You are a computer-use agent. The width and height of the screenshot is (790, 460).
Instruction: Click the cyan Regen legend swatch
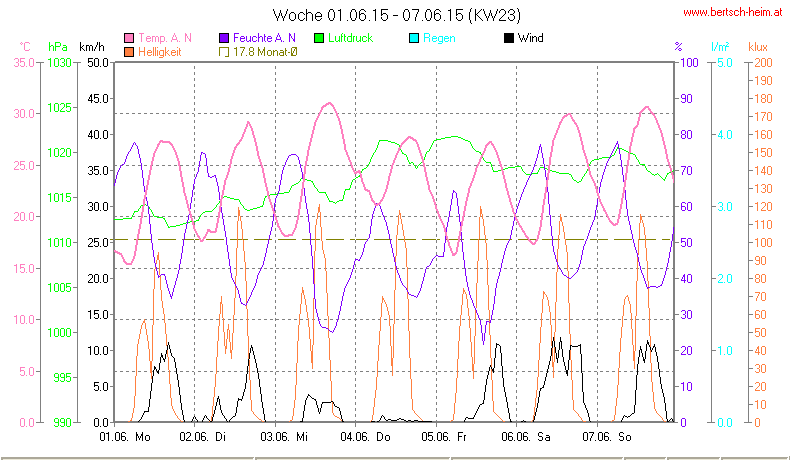pyautogui.click(x=414, y=38)
